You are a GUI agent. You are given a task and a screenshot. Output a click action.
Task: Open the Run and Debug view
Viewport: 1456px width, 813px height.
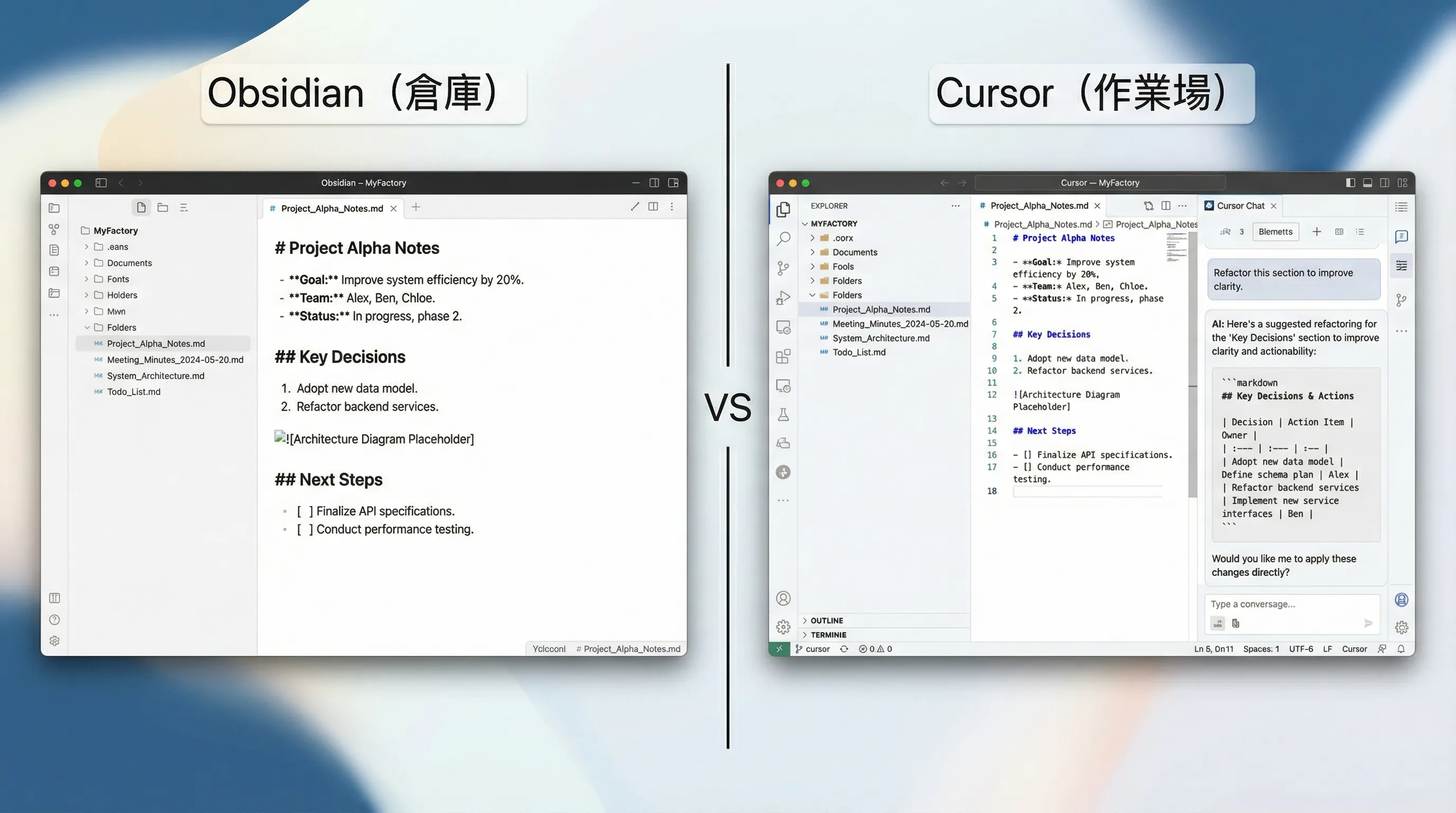click(x=784, y=297)
